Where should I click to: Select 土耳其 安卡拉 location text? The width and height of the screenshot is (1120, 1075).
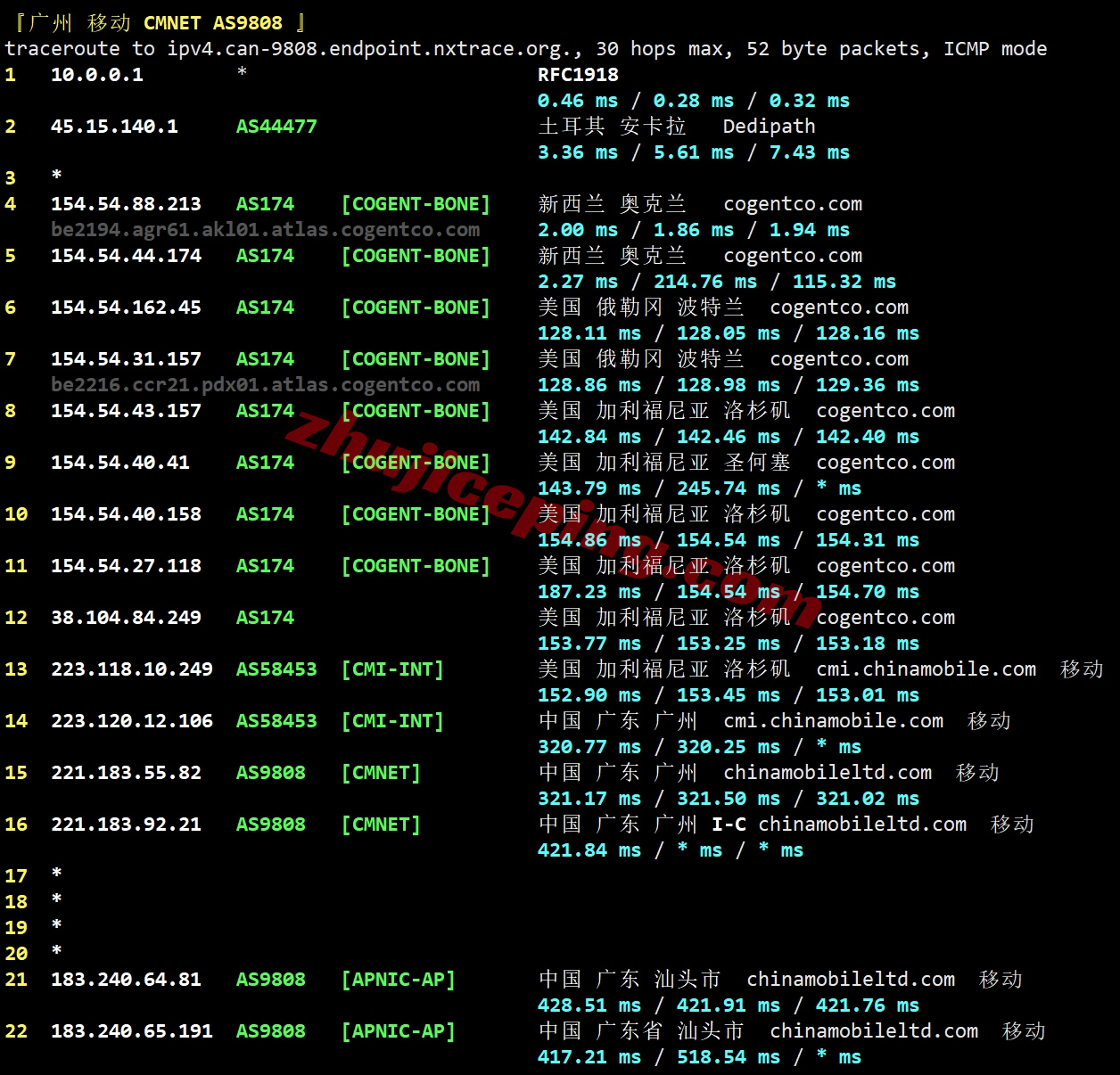point(613,127)
